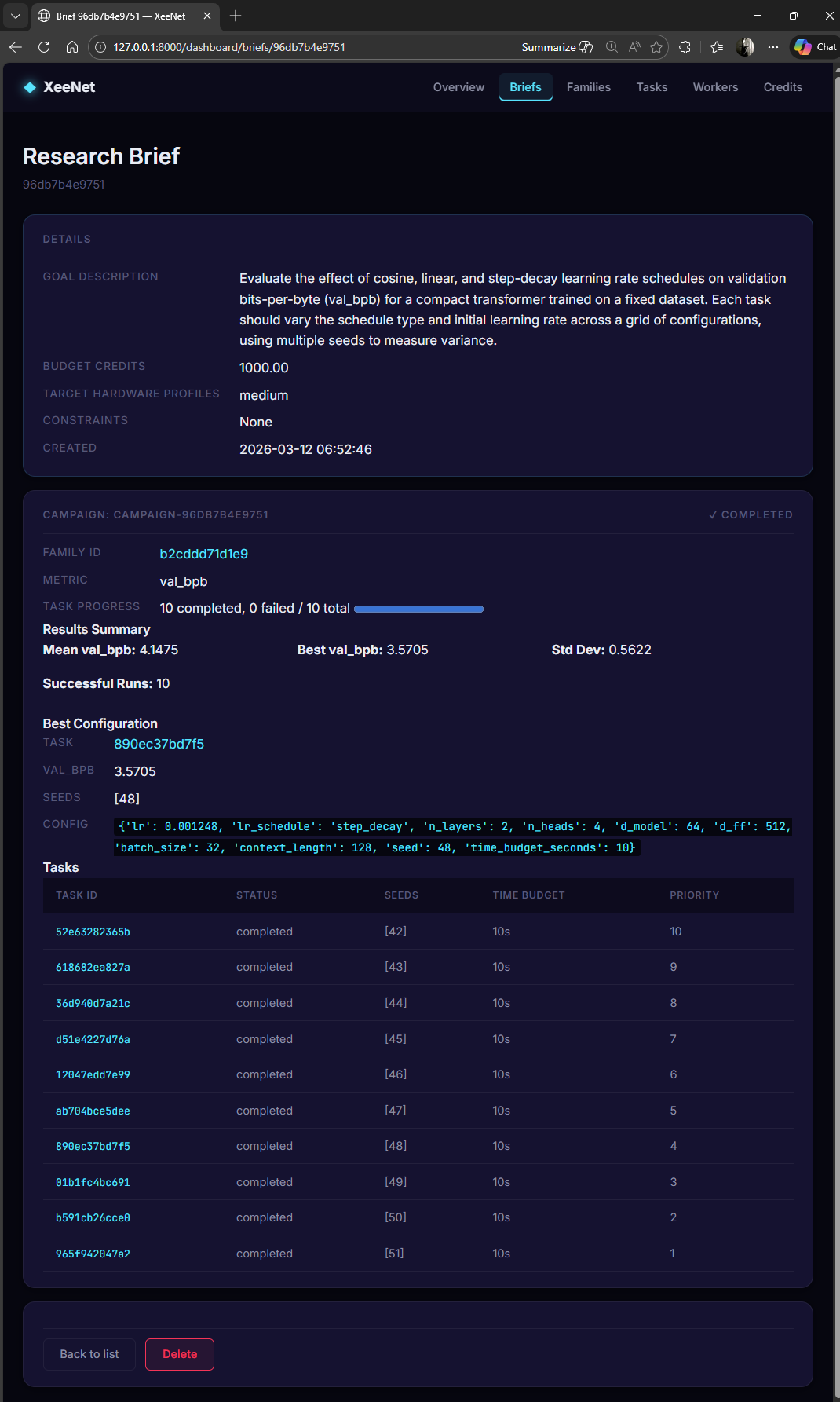The image size is (840, 1402).
Task: View site information icon in address bar
Action: [x=100, y=47]
